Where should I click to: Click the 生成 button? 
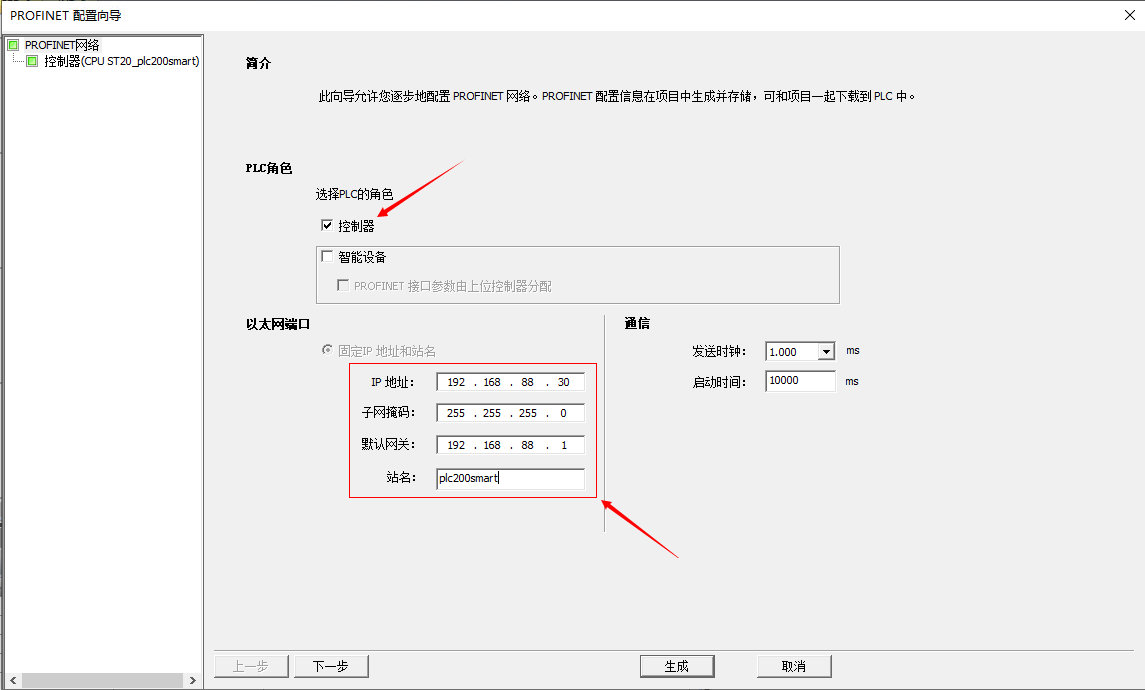pyautogui.click(x=677, y=665)
